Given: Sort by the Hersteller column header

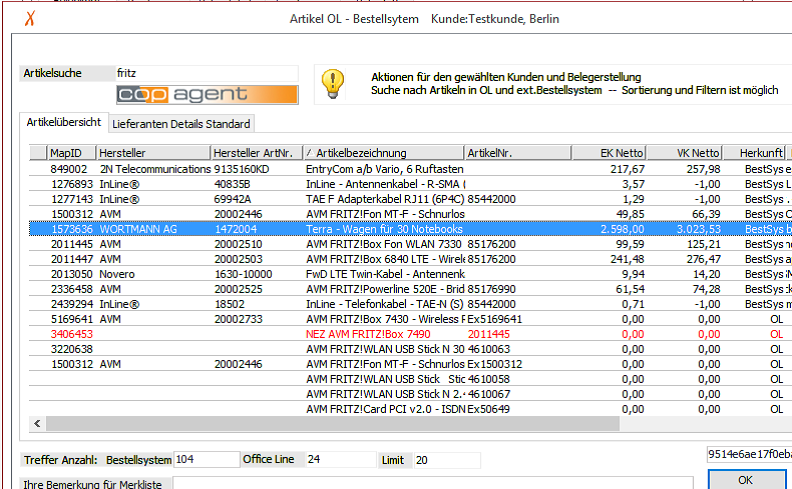Looking at the screenshot, I should coord(153,153).
